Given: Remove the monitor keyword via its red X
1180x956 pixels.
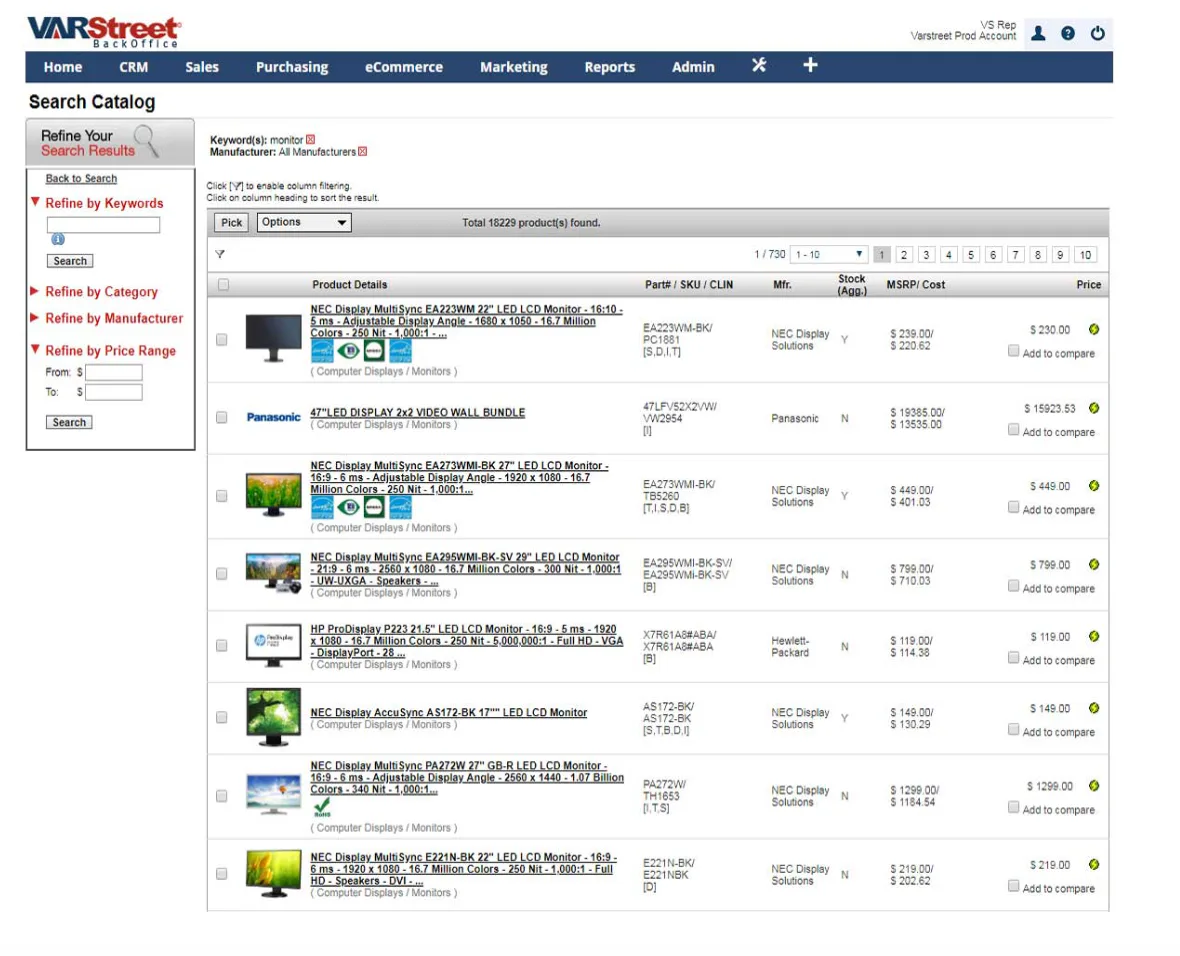Looking at the screenshot, I should (x=311, y=138).
